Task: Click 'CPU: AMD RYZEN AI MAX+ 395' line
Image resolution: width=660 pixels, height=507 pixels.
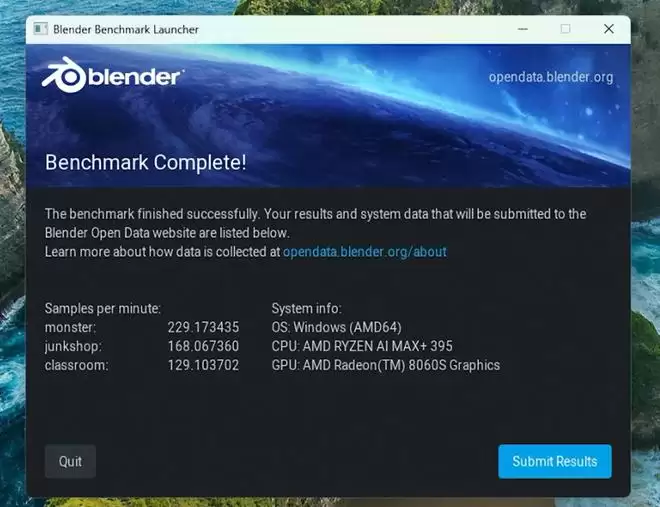Action: coord(362,346)
